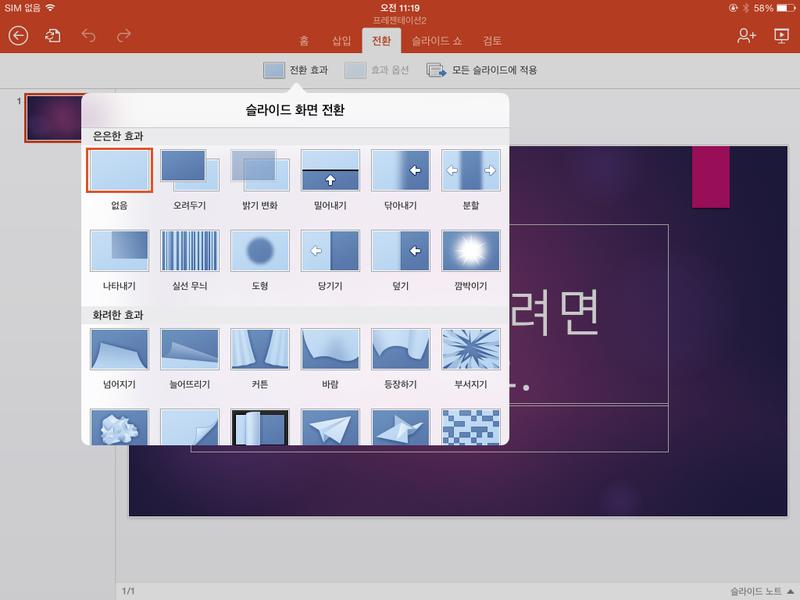Go to the 슬라이드 쇼 tab

coord(436,41)
